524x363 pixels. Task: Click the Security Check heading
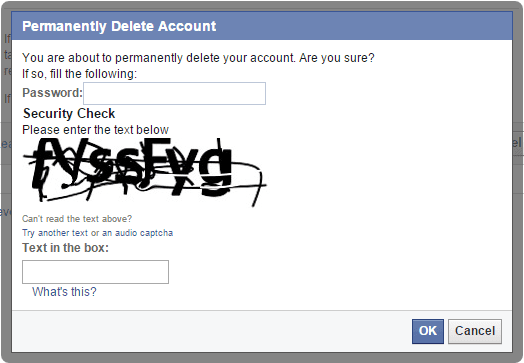(69, 114)
